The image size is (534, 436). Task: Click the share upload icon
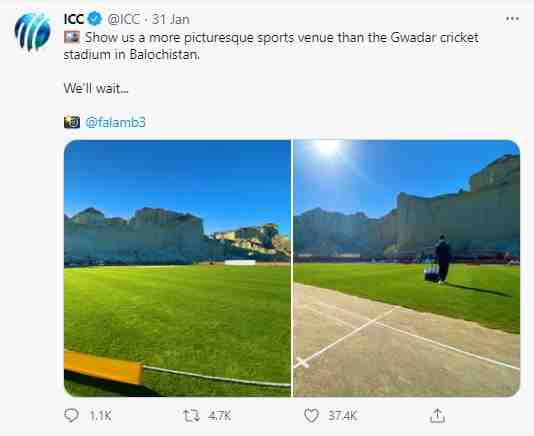[438, 416]
